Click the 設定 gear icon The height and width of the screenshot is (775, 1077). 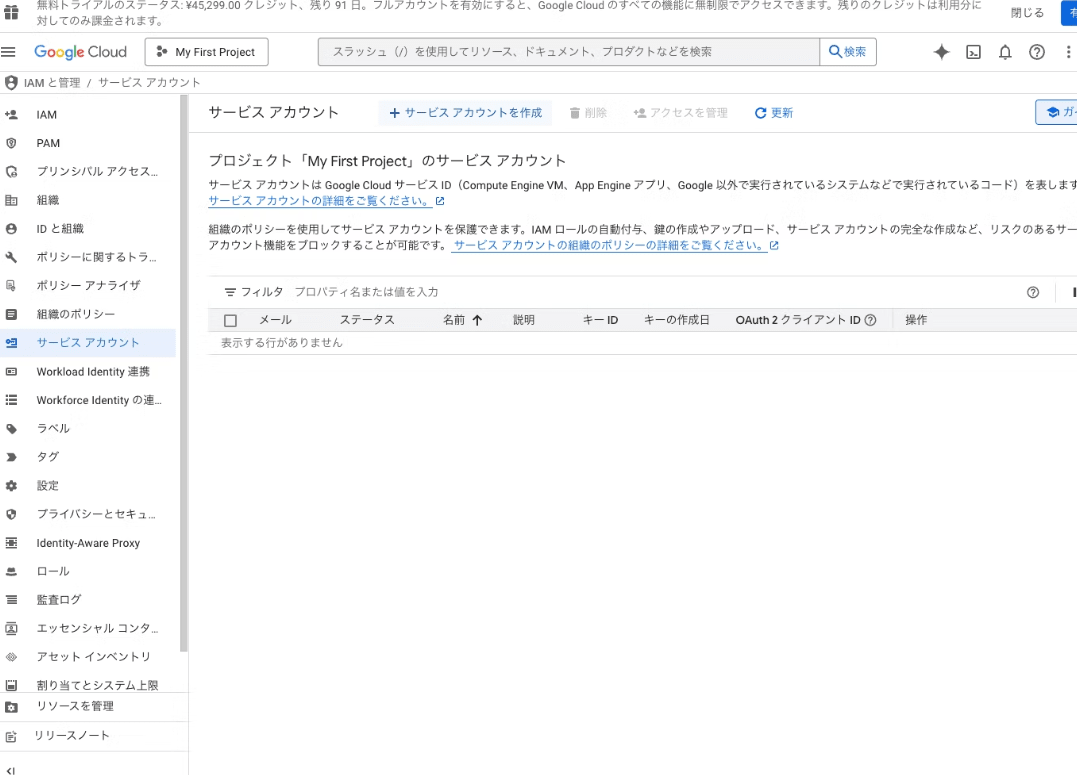tap(11, 486)
